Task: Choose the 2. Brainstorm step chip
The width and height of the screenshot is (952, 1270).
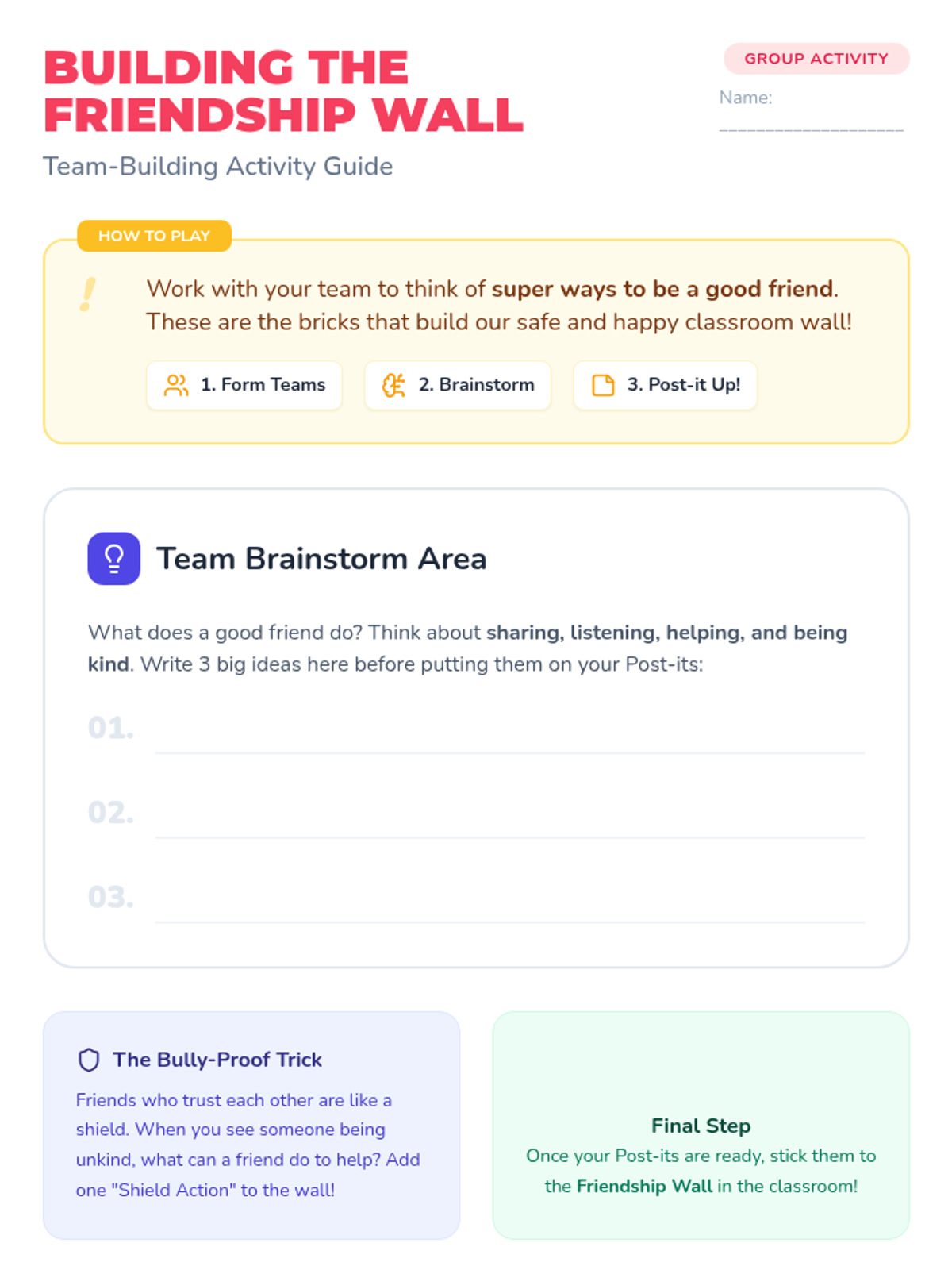Action: pos(458,385)
